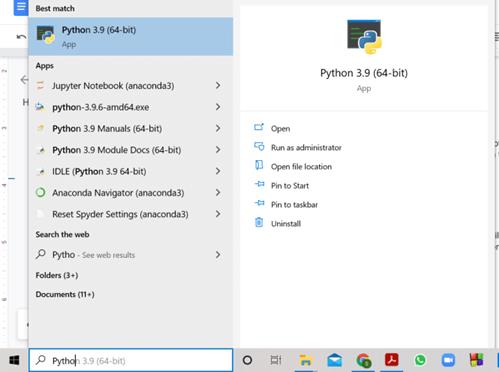Click the back arrow in the background window
Screen dimensions: 499x372
(24, 80)
